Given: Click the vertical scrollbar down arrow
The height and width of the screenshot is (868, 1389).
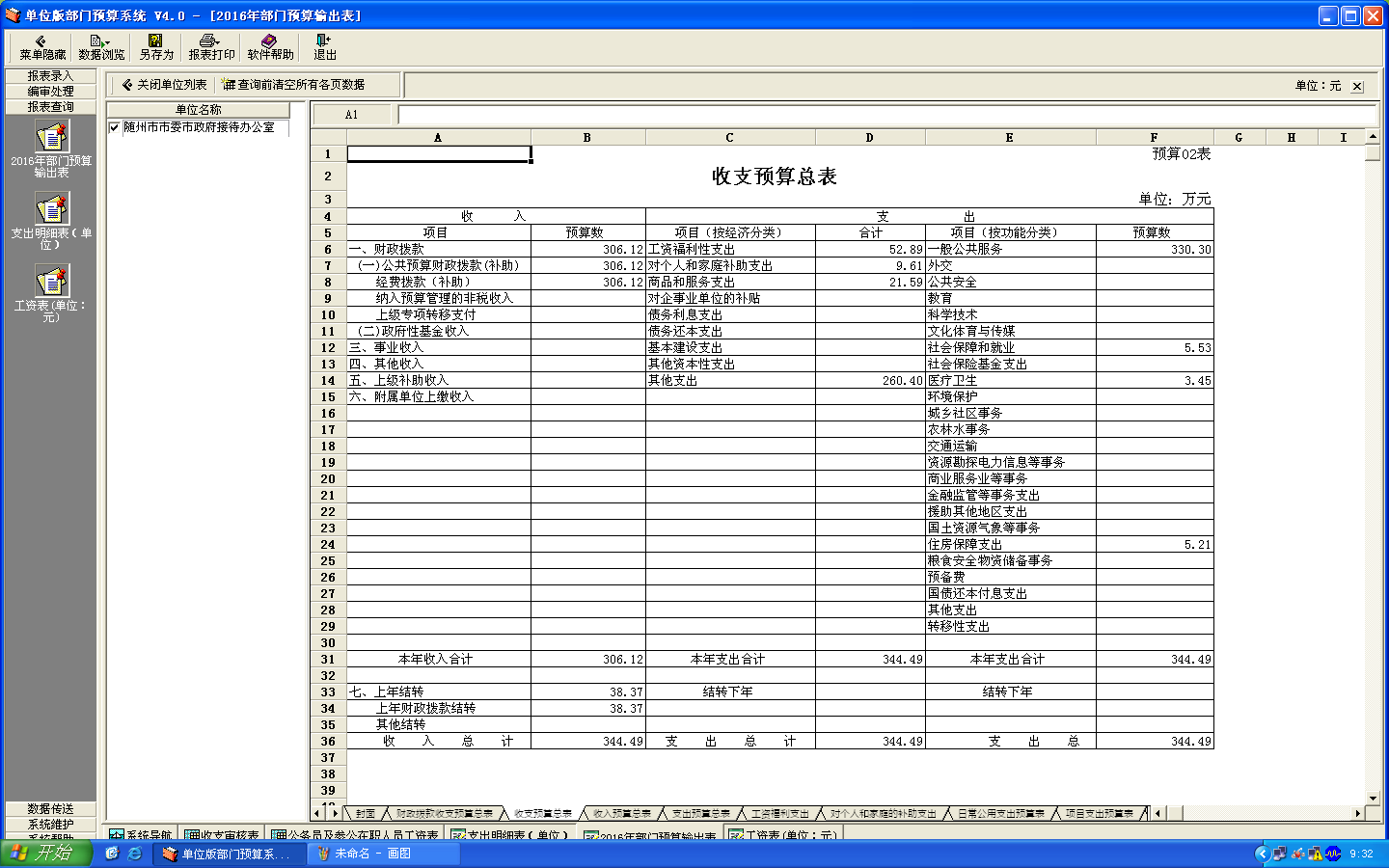Looking at the screenshot, I should coord(1373,799).
